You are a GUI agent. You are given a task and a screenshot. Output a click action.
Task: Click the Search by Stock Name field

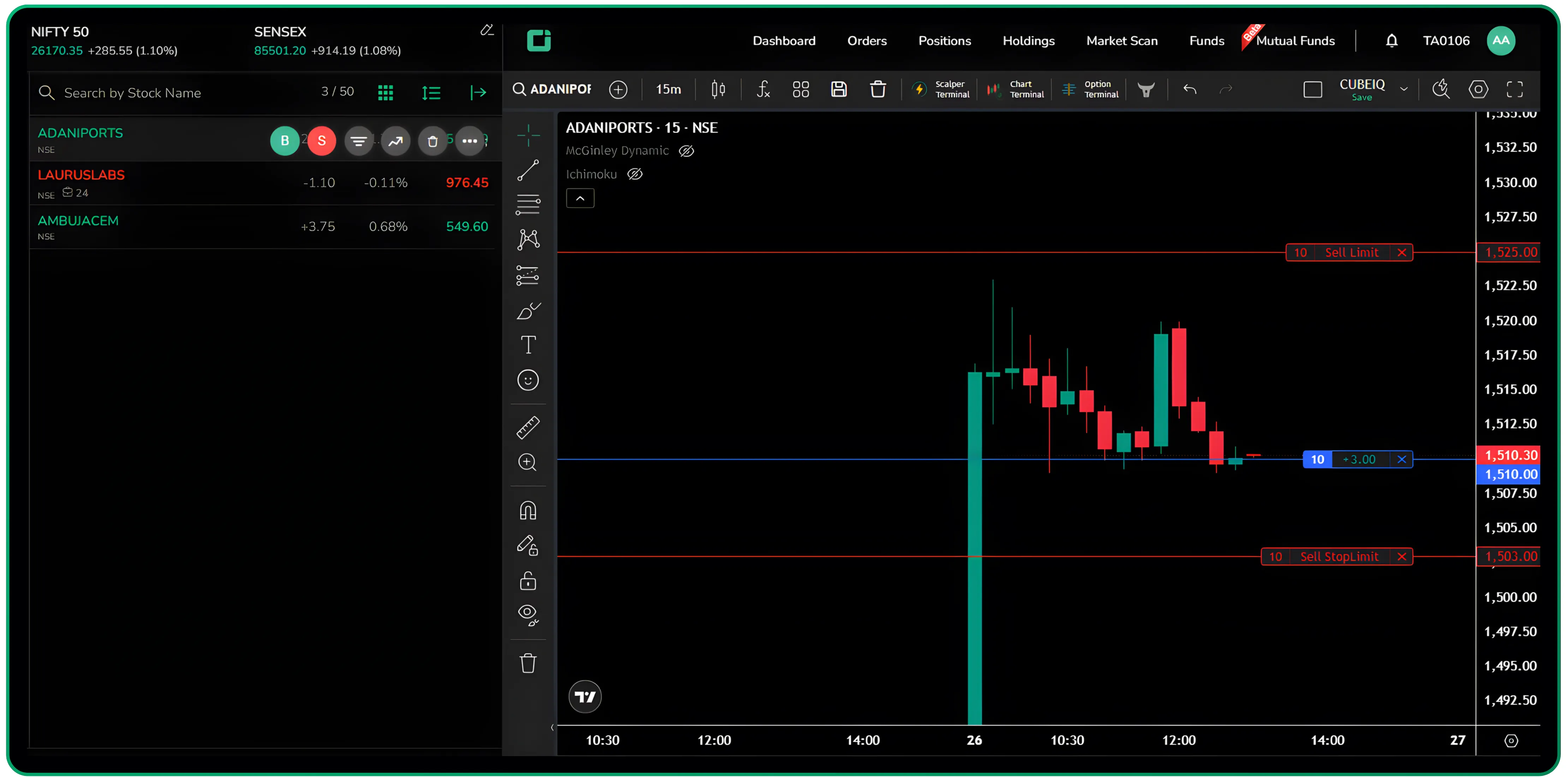[134, 92]
